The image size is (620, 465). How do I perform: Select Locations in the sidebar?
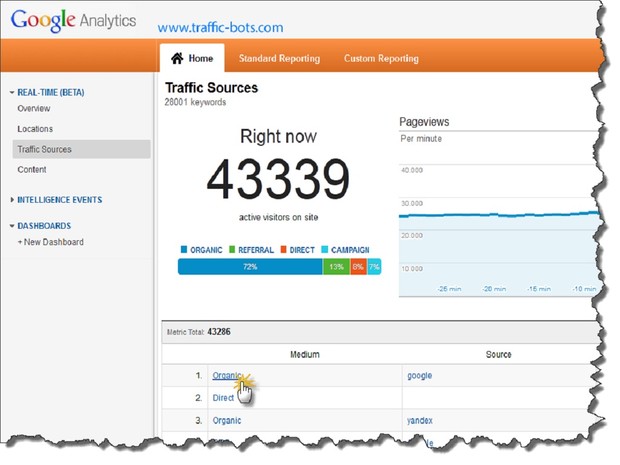point(35,129)
